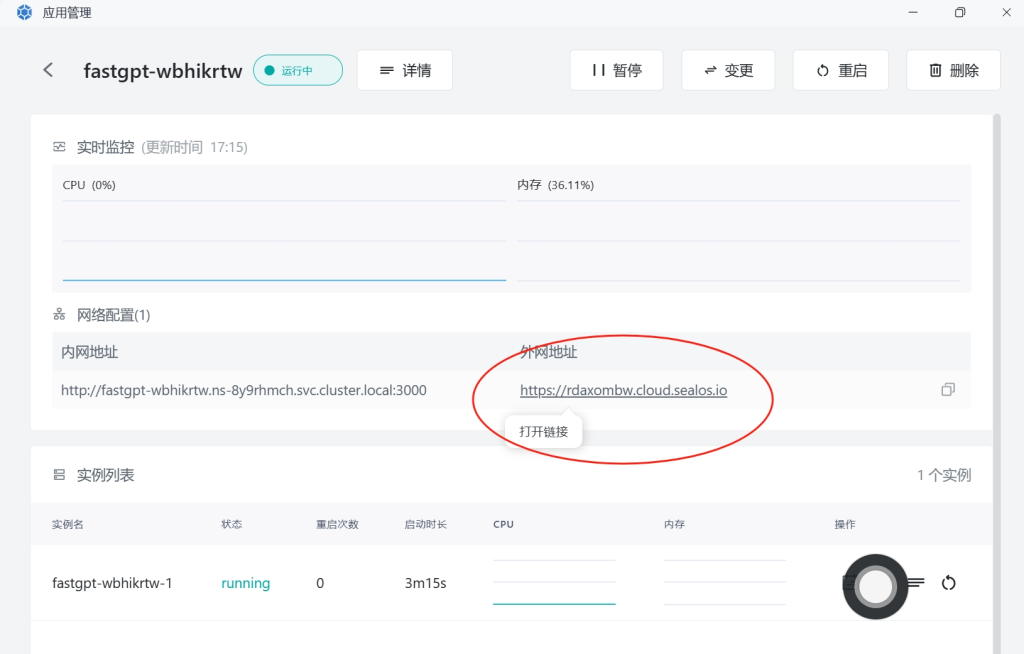
Task: Click the 内存 memory usage chart
Action: click(738, 240)
